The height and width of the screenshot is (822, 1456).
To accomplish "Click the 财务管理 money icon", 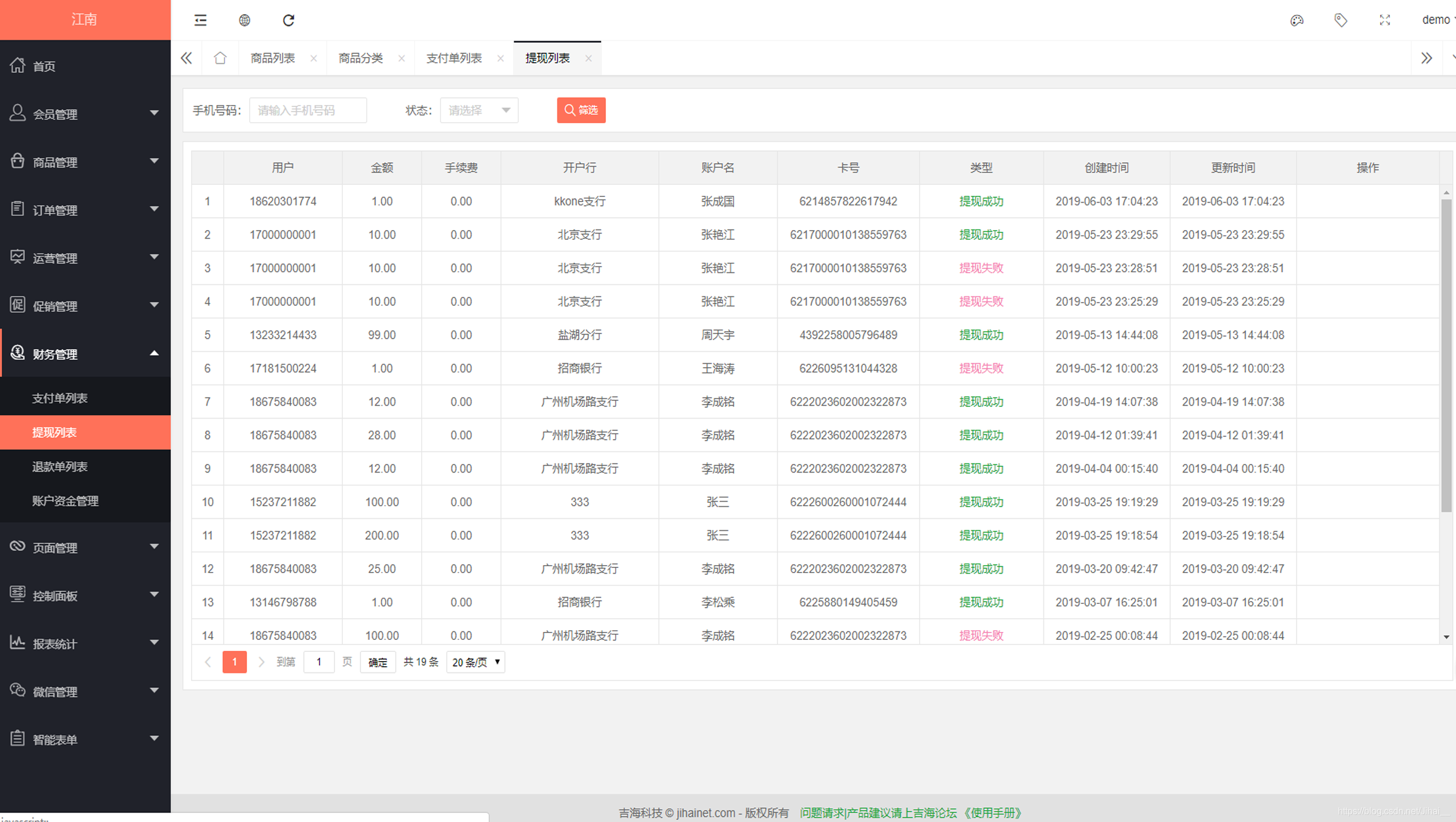I will pos(18,353).
